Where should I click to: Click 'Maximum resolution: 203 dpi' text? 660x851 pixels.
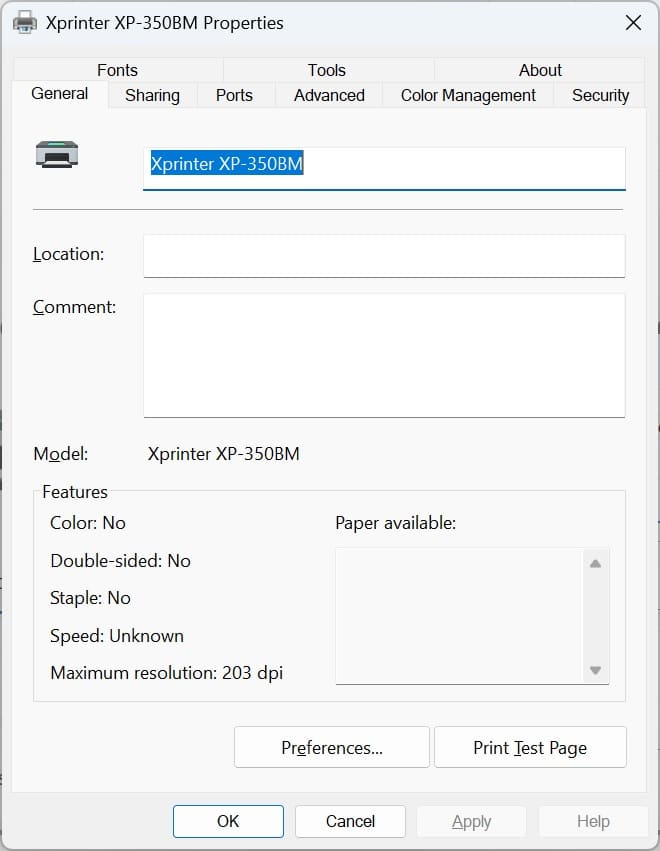167,673
